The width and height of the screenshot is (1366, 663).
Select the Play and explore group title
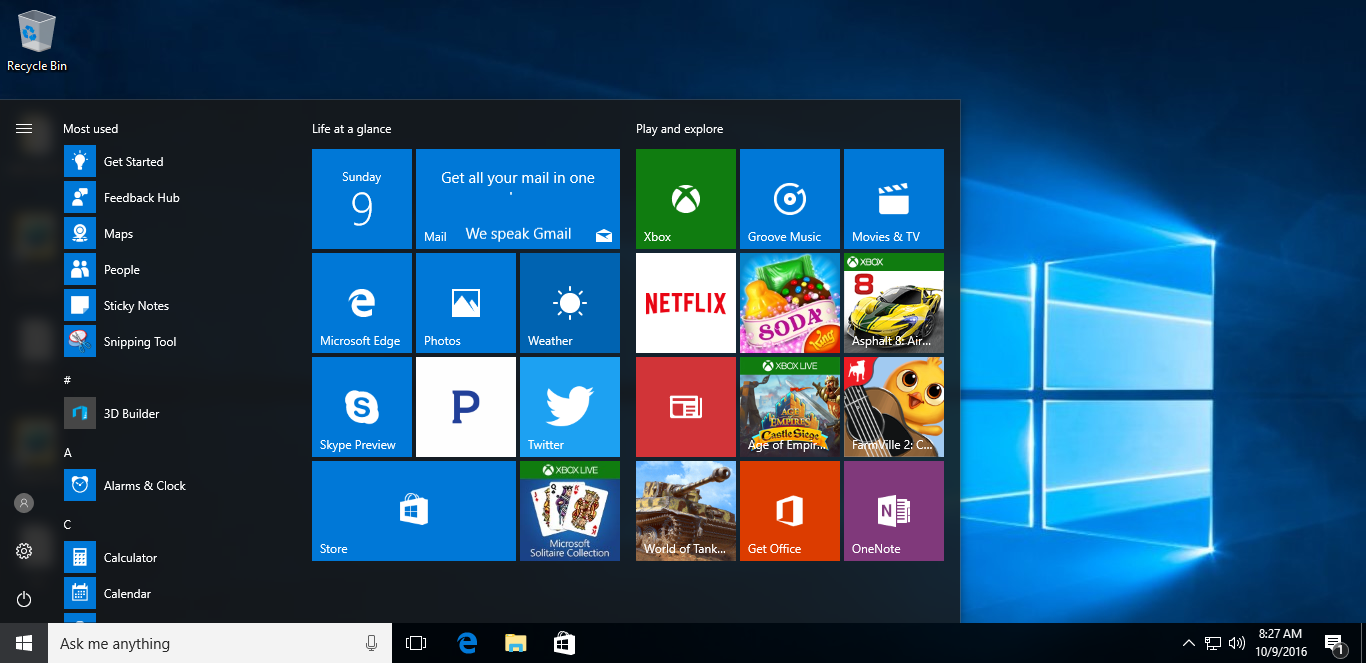[679, 129]
